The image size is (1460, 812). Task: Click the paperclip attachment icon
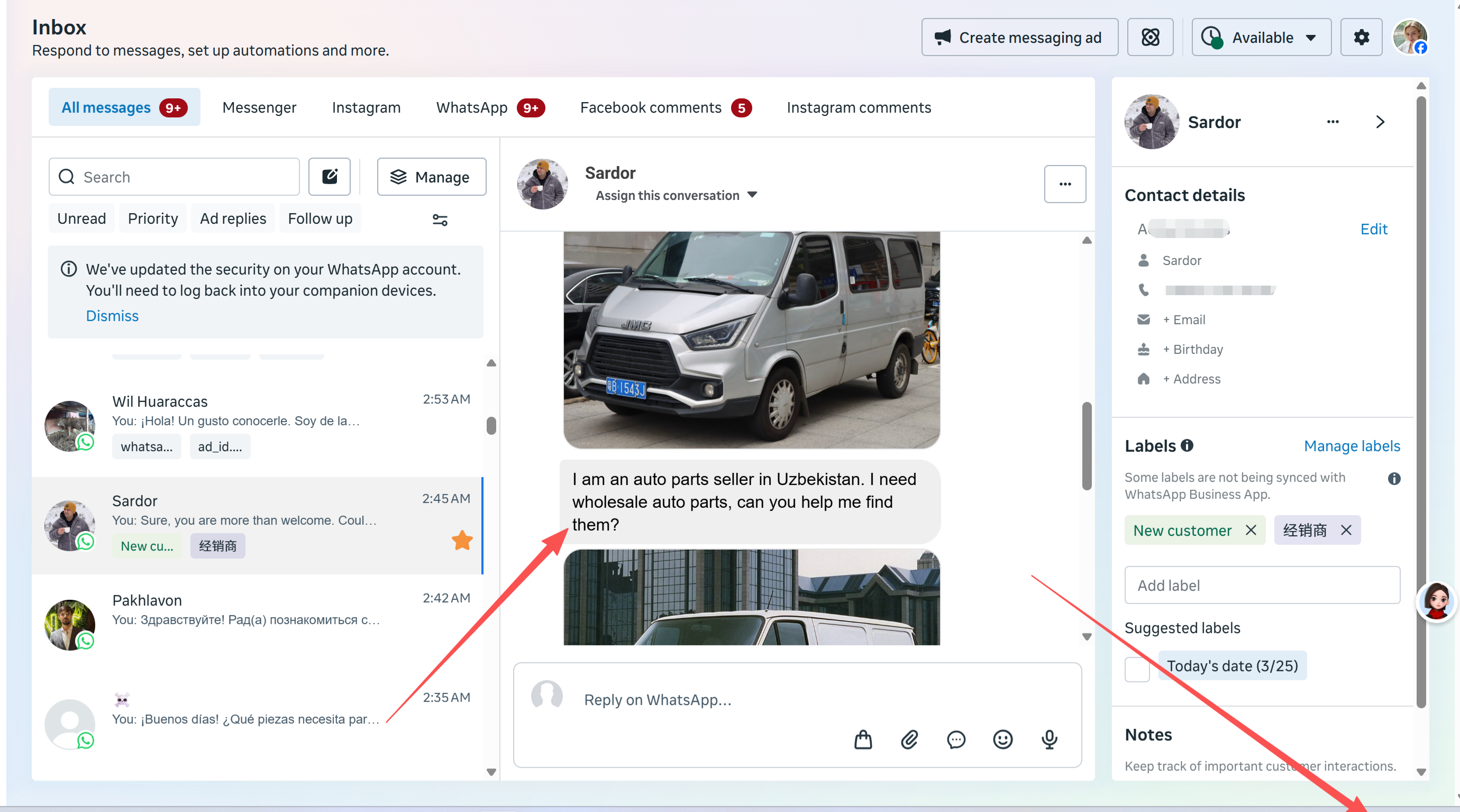tap(909, 740)
